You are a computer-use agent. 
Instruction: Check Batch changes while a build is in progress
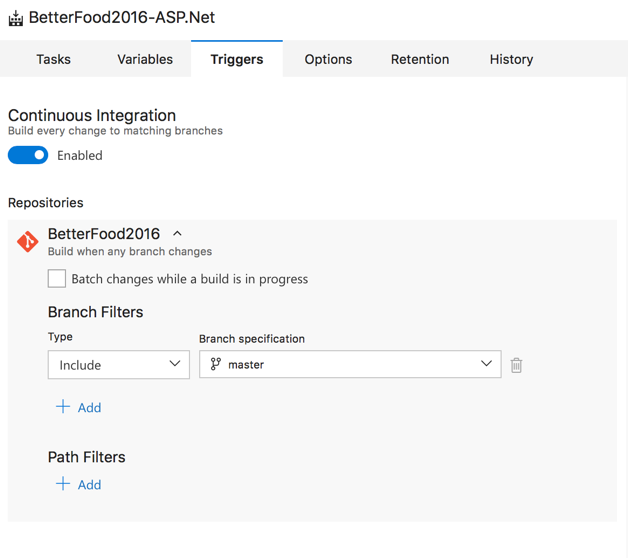pos(57,278)
